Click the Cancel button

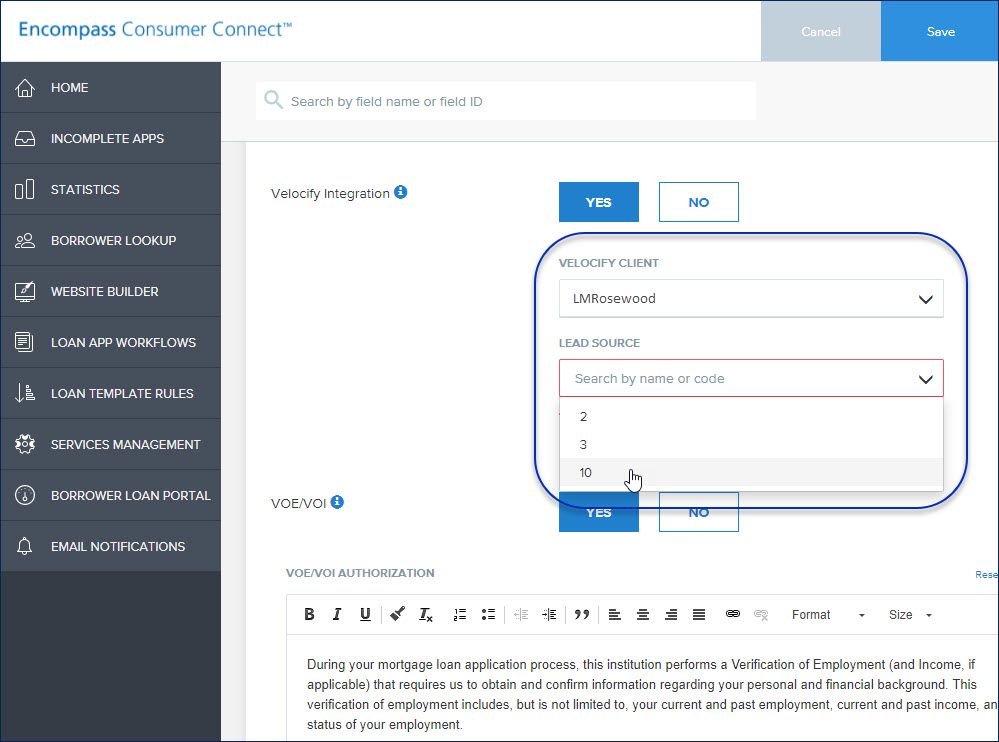tap(821, 31)
